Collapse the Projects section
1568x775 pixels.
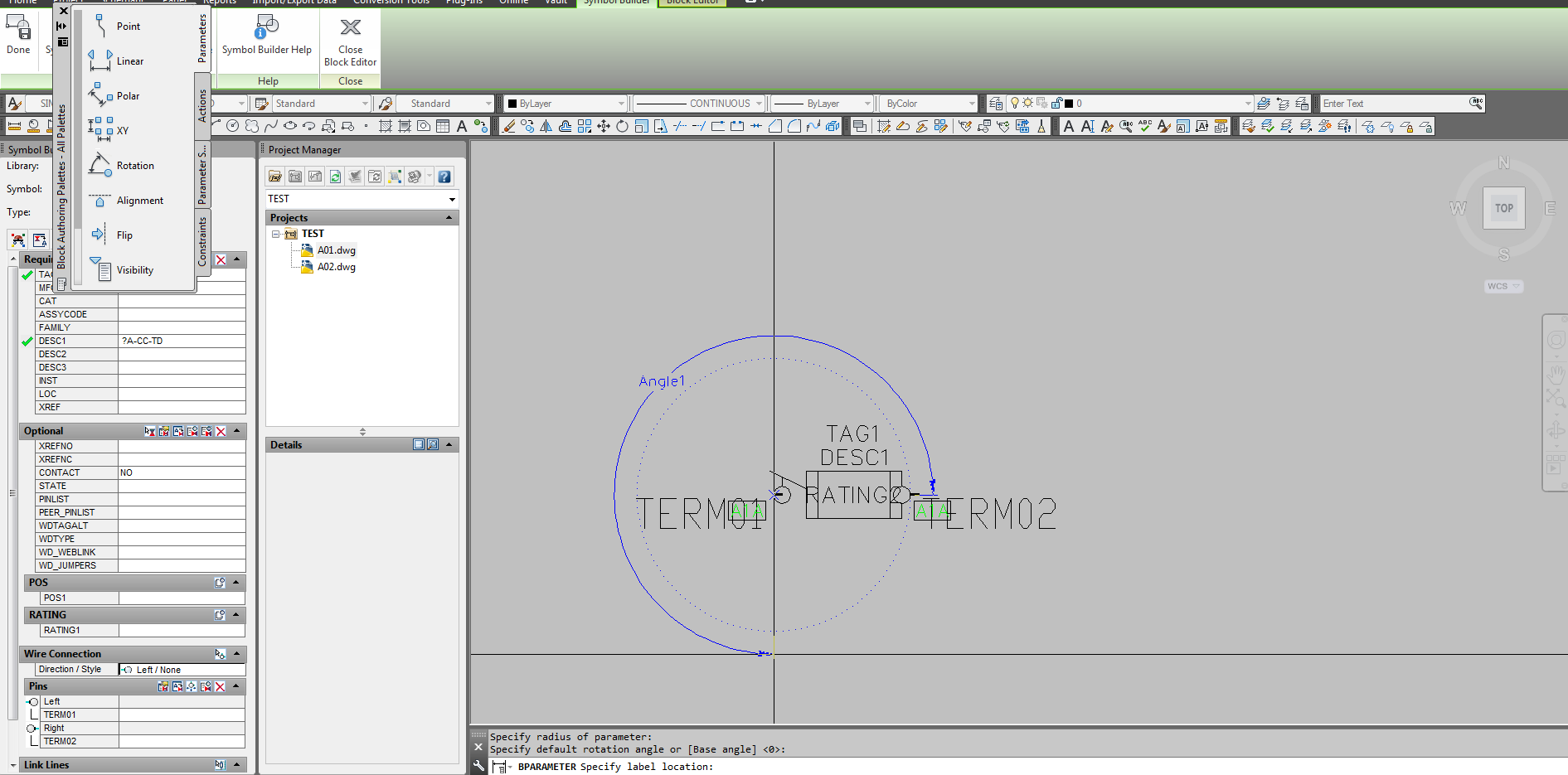pyautogui.click(x=449, y=218)
